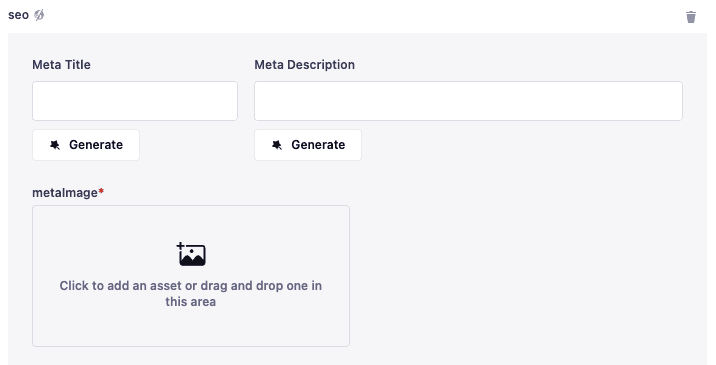Delete the seo component with trash icon
Viewport: 716px width, 365px height.
[691, 17]
